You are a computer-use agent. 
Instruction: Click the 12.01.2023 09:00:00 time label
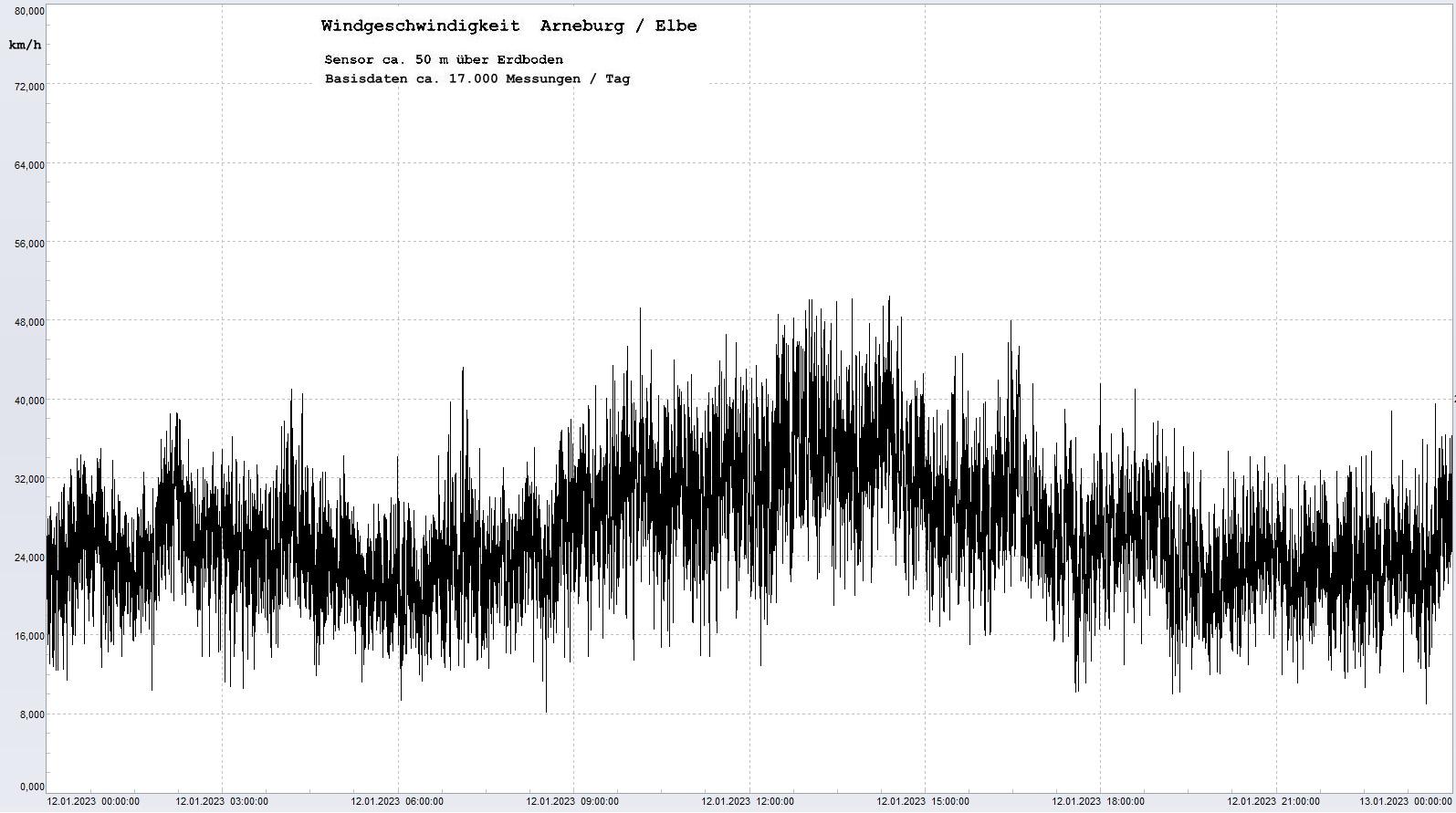[572, 802]
